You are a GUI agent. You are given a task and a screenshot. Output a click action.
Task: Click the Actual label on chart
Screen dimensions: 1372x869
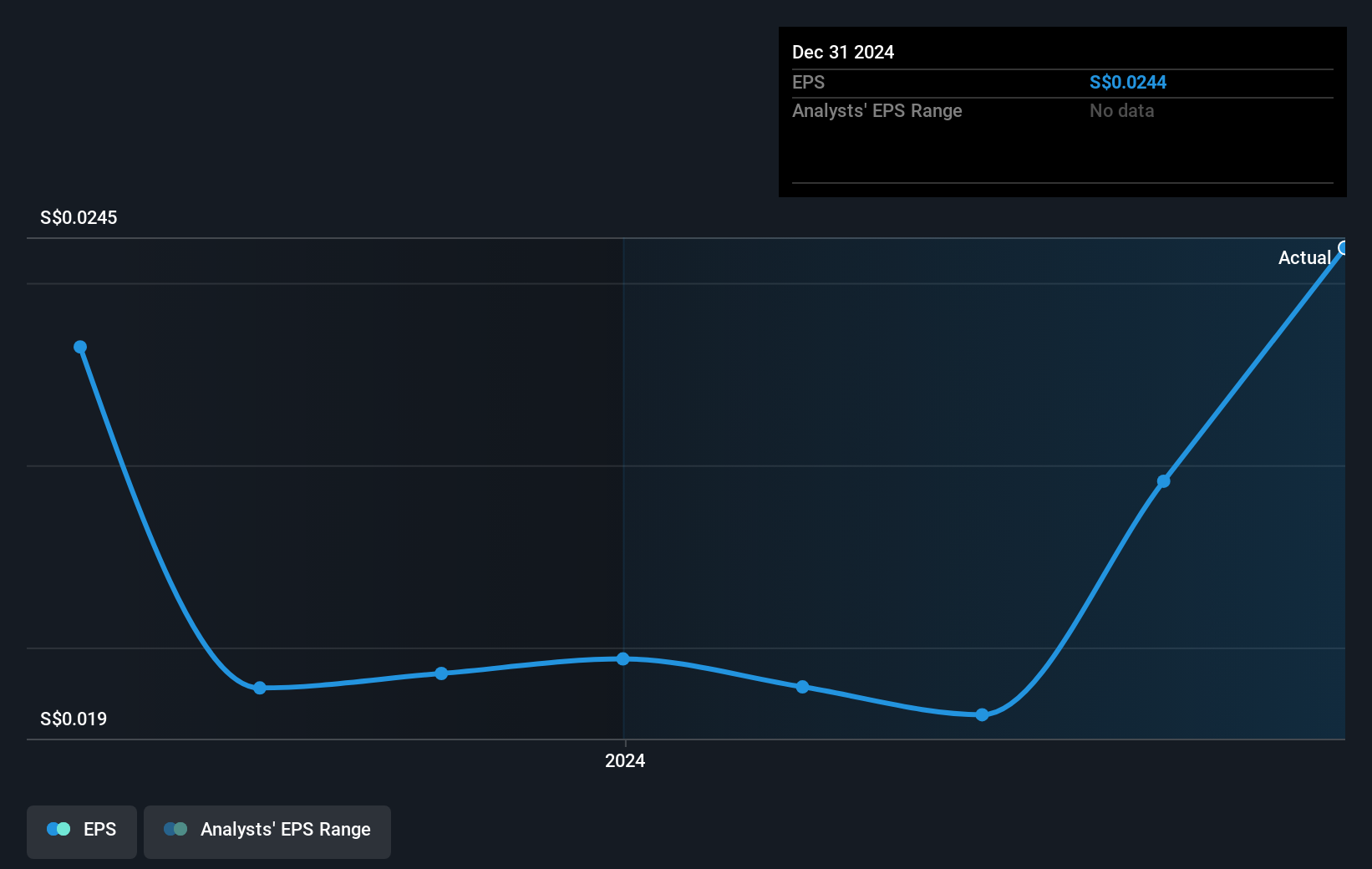tap(1304, 257)
